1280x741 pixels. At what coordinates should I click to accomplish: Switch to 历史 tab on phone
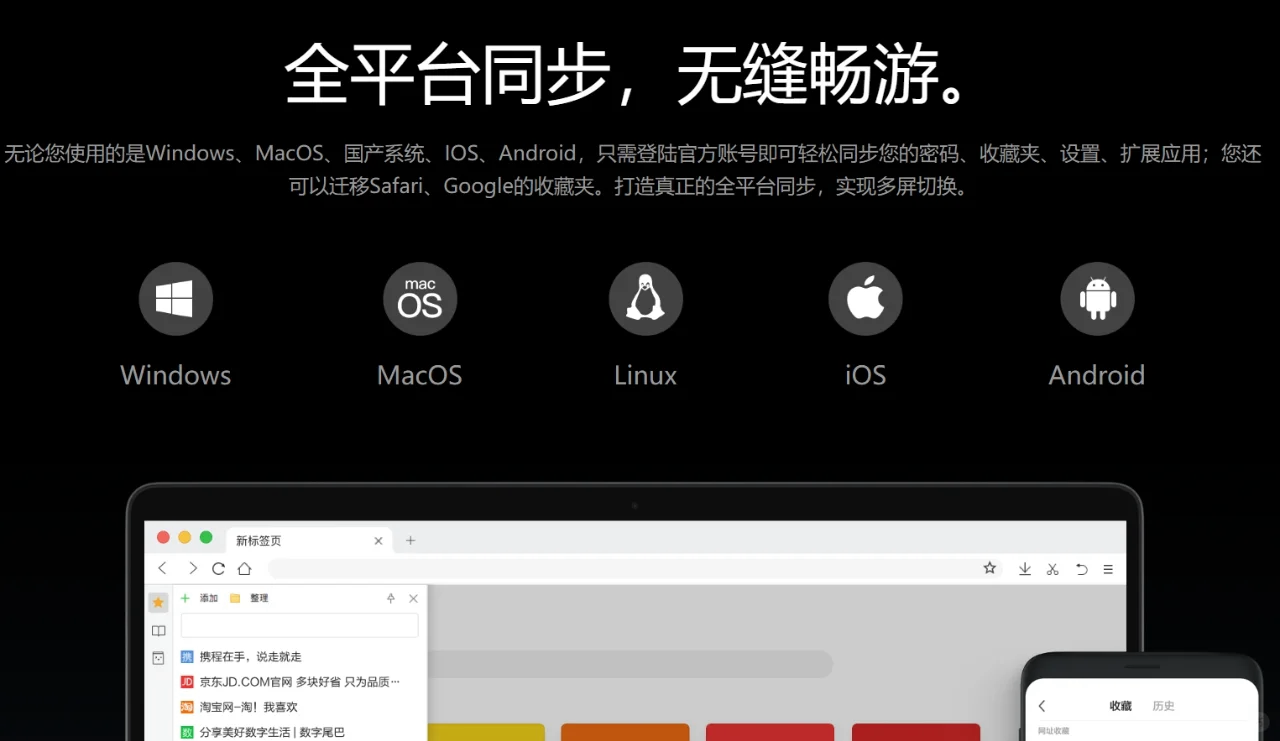coord(1163,706)
